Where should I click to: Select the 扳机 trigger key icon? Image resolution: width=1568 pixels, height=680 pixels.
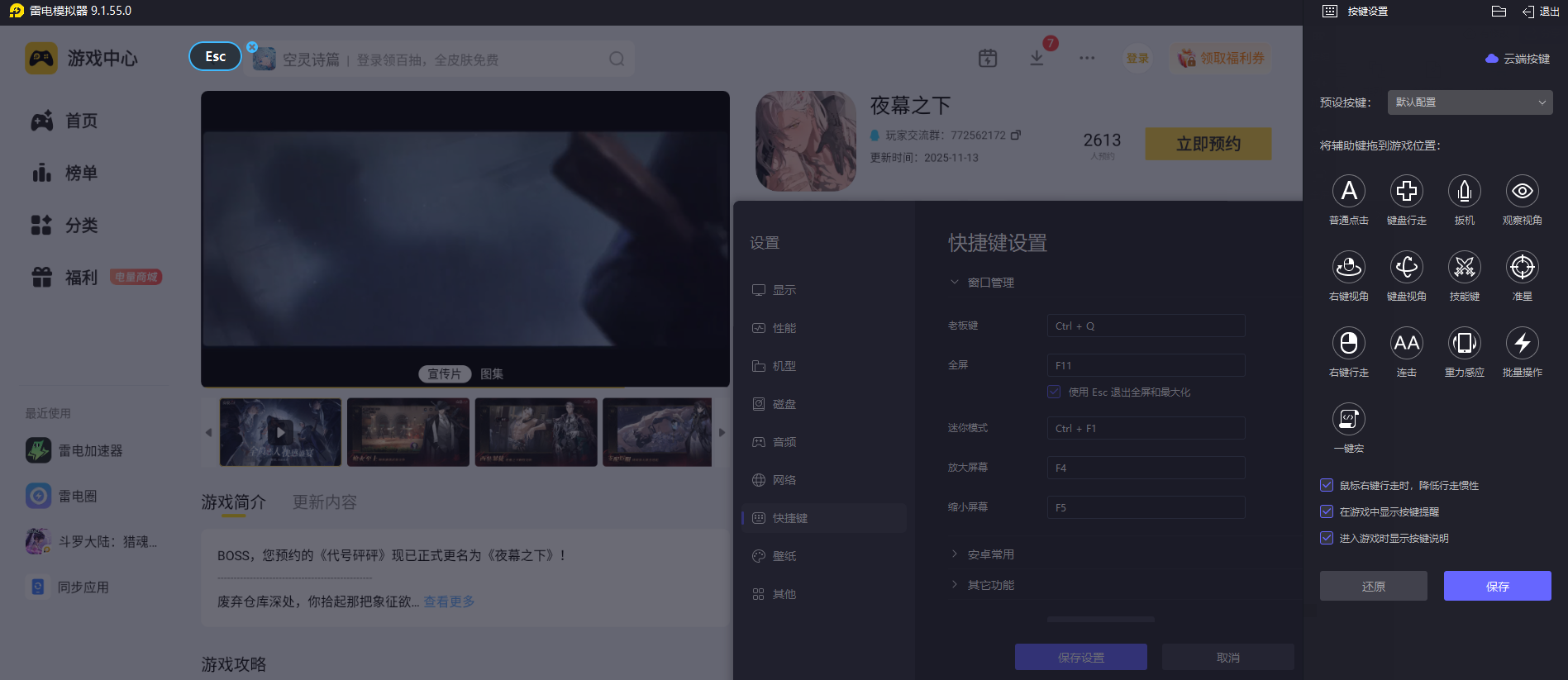coord(1464,191)
